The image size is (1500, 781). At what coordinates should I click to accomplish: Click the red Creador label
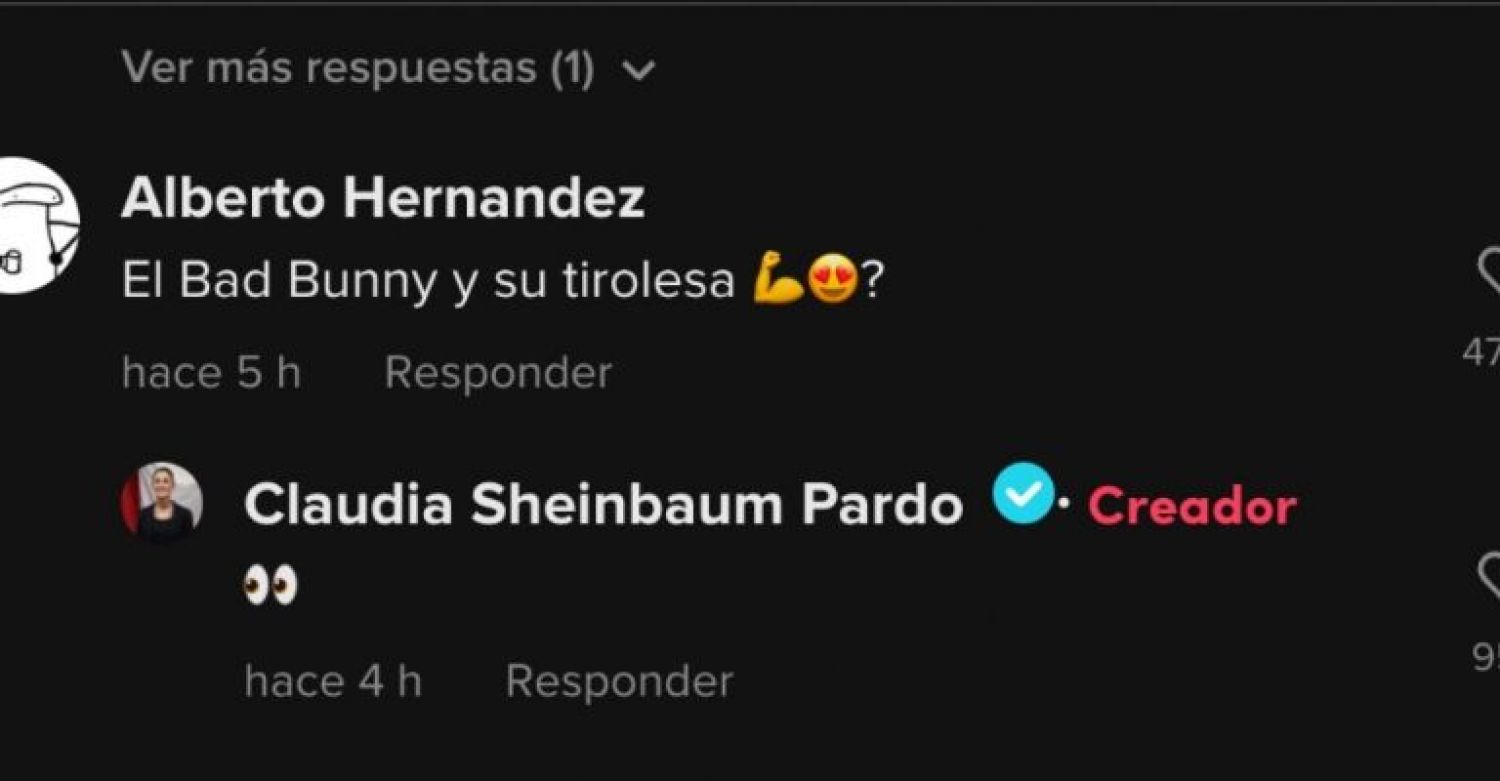pyautogui.click(x=1192, y=507)
